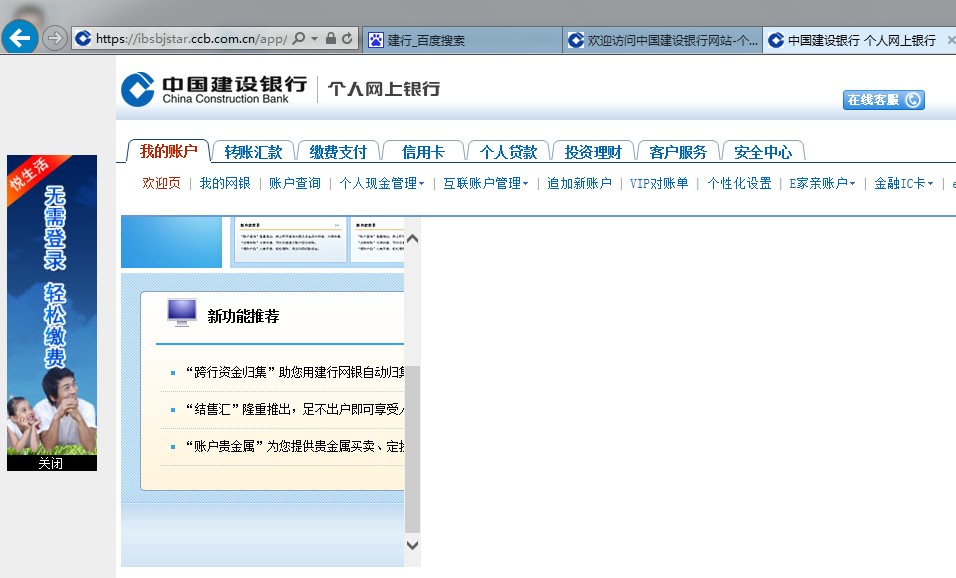The width and height of the screenshot is (956, 578).
Task: Click the 追加新账户 submenu link
Action: point(579,184)
